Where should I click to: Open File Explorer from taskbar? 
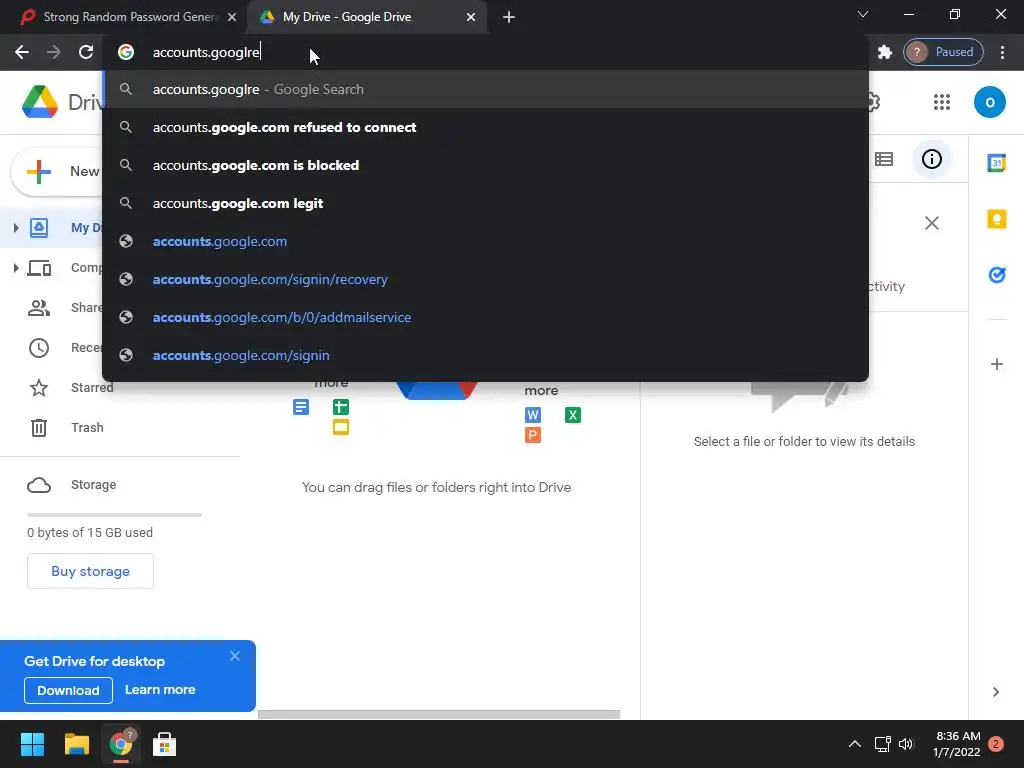76,744
